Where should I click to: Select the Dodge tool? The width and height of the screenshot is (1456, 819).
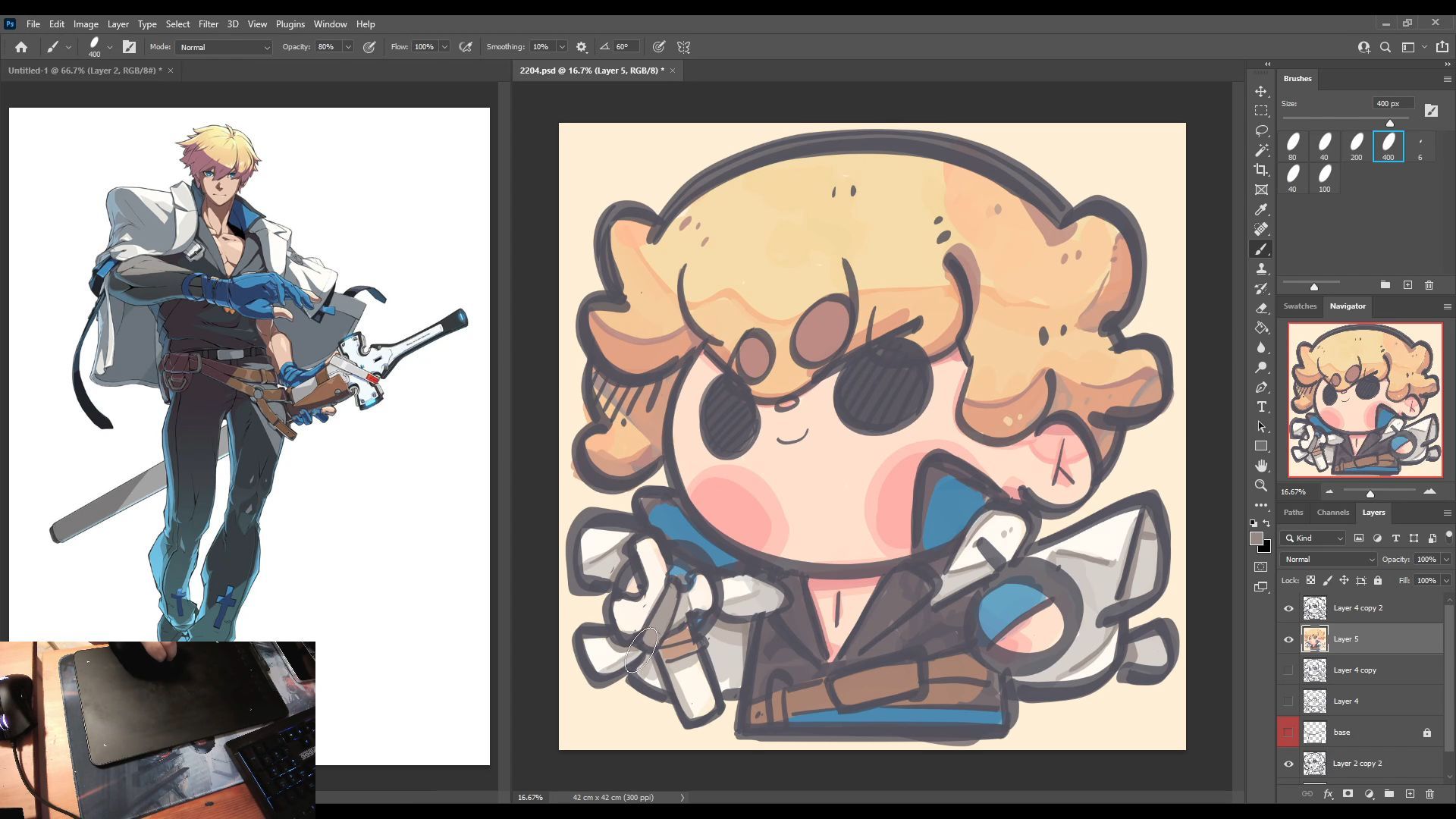point(1261,367)
